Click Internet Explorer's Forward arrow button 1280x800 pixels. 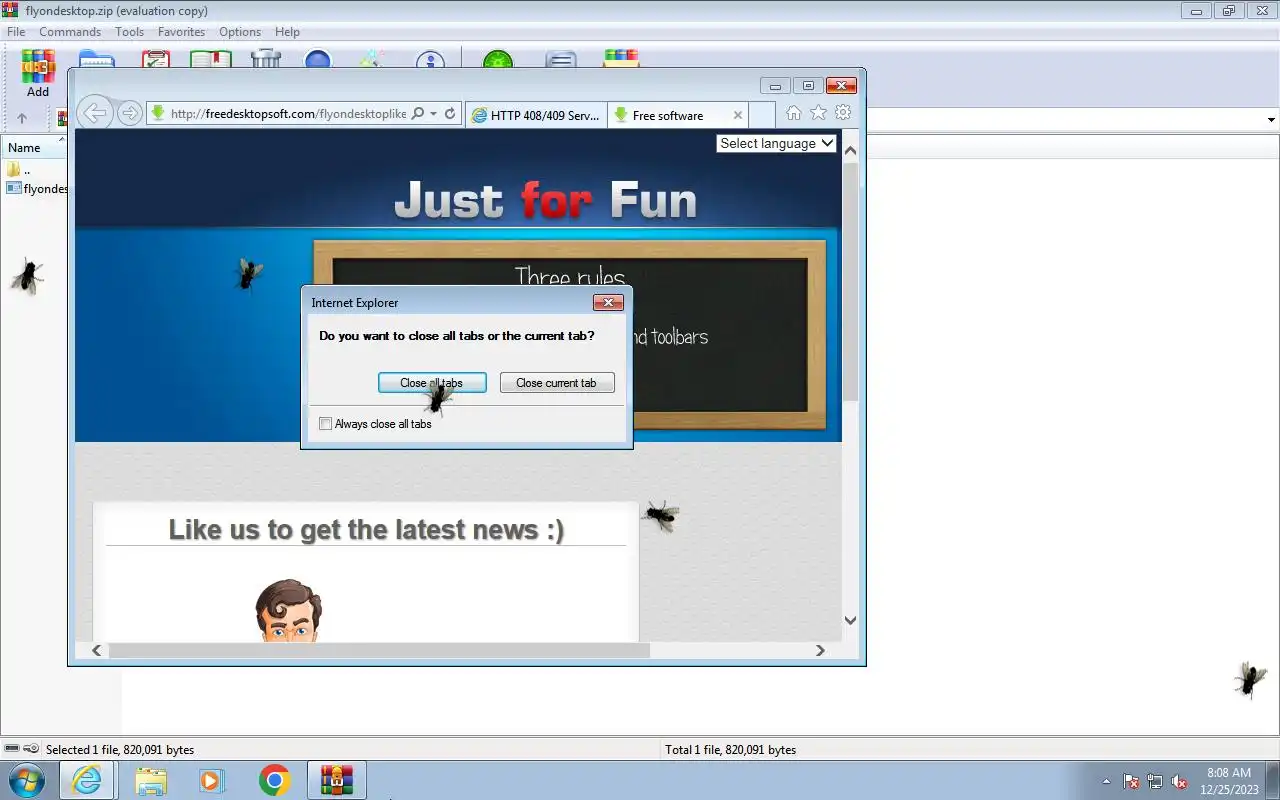[129, 113]
